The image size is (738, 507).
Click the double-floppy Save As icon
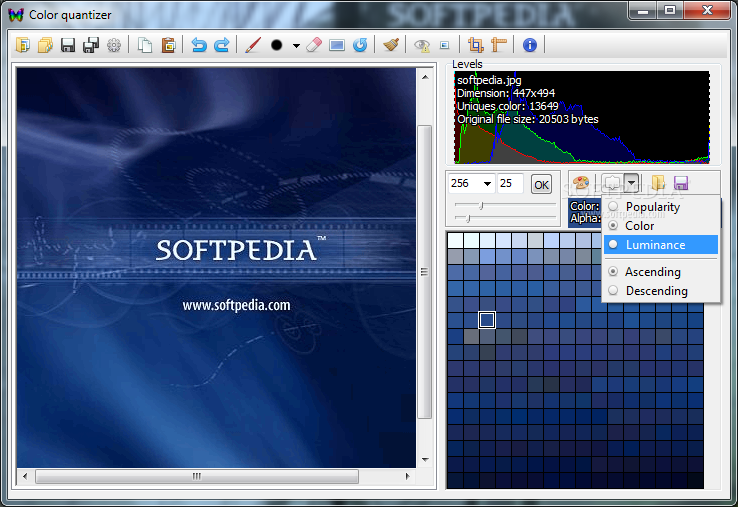coord(91,45)
